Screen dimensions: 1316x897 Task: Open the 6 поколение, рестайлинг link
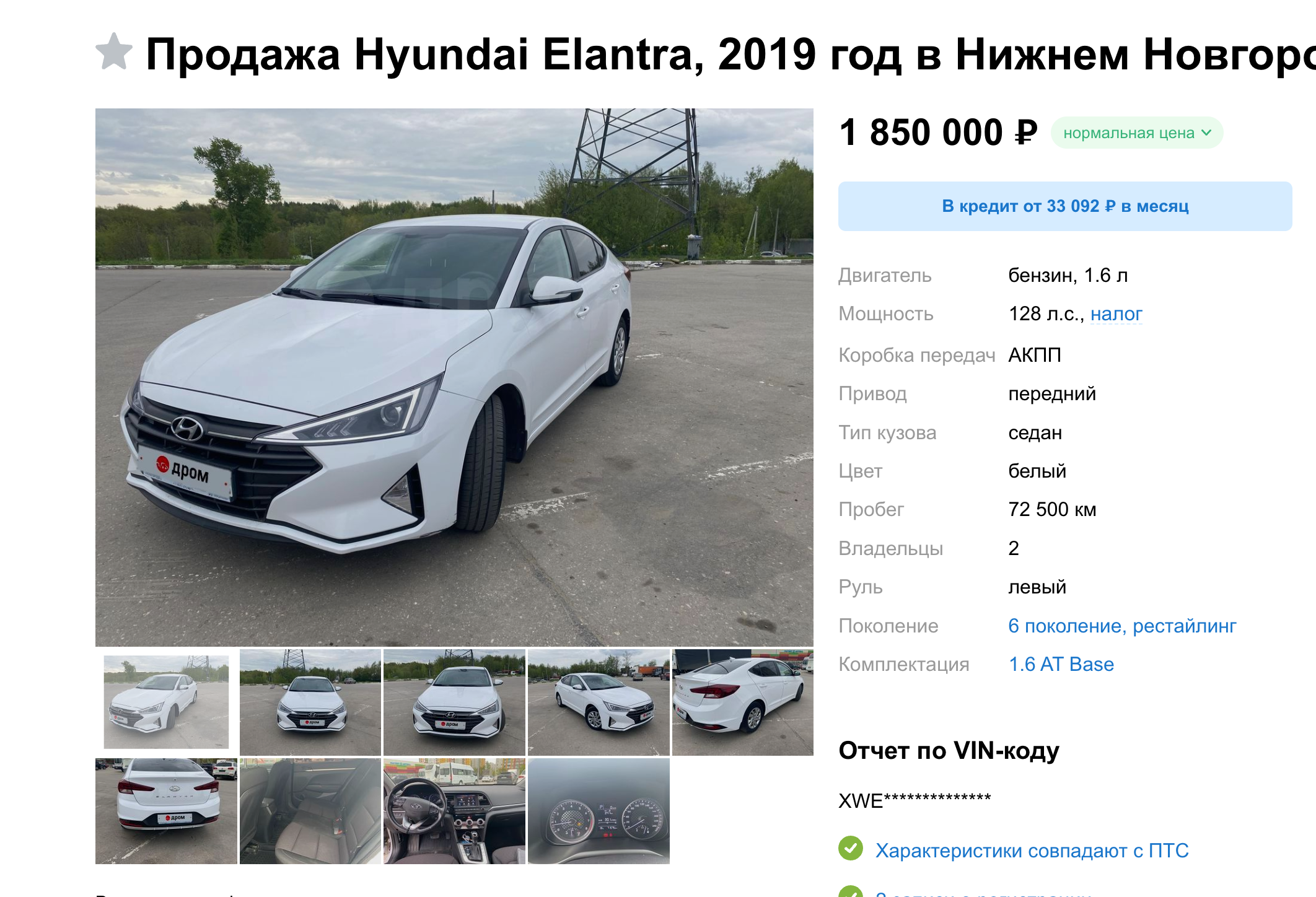(1121, 626)
